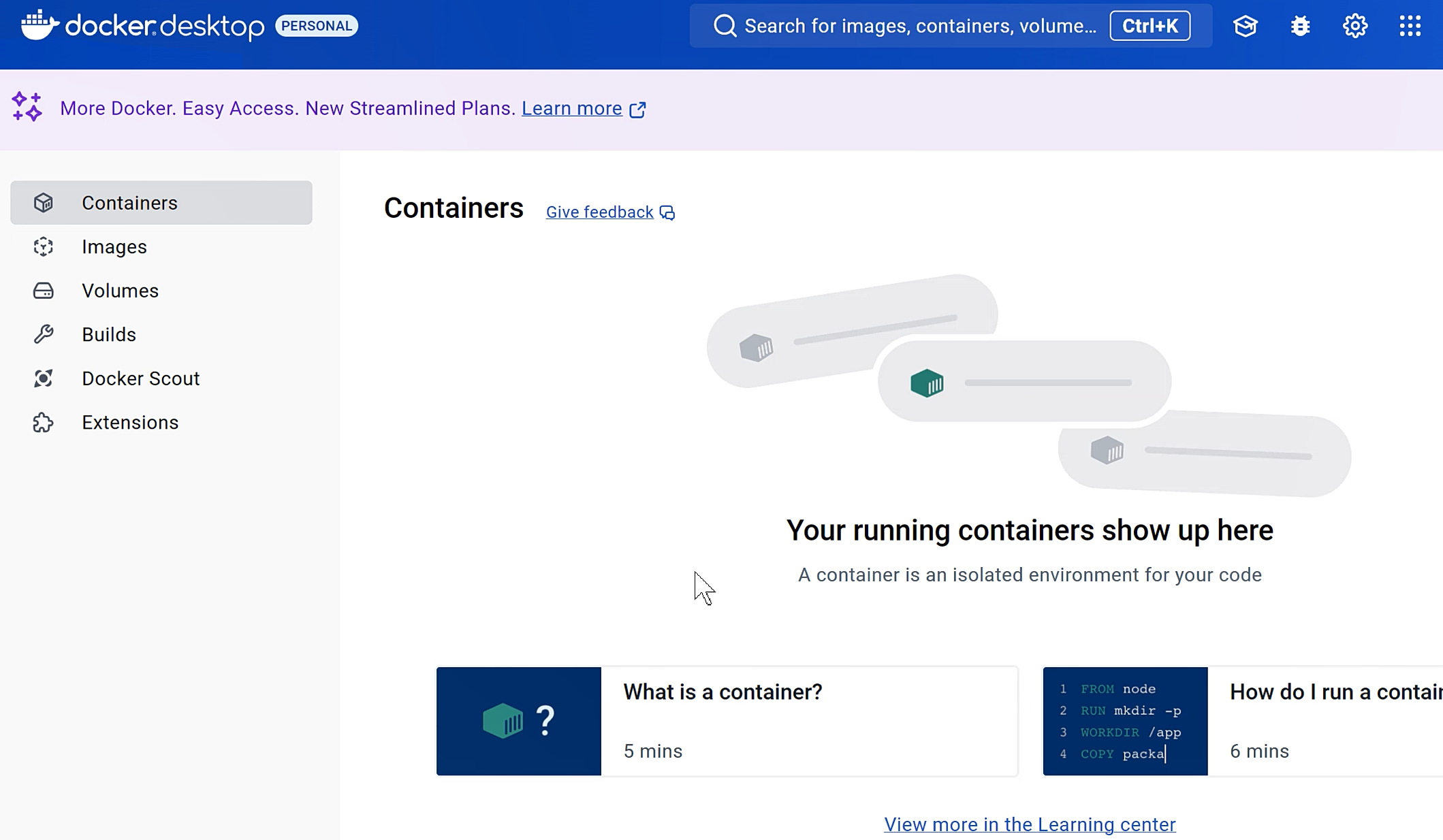Viewport: 1443px width, 840px height.
Task: Click the Learn more plans link
Action: 572,108
